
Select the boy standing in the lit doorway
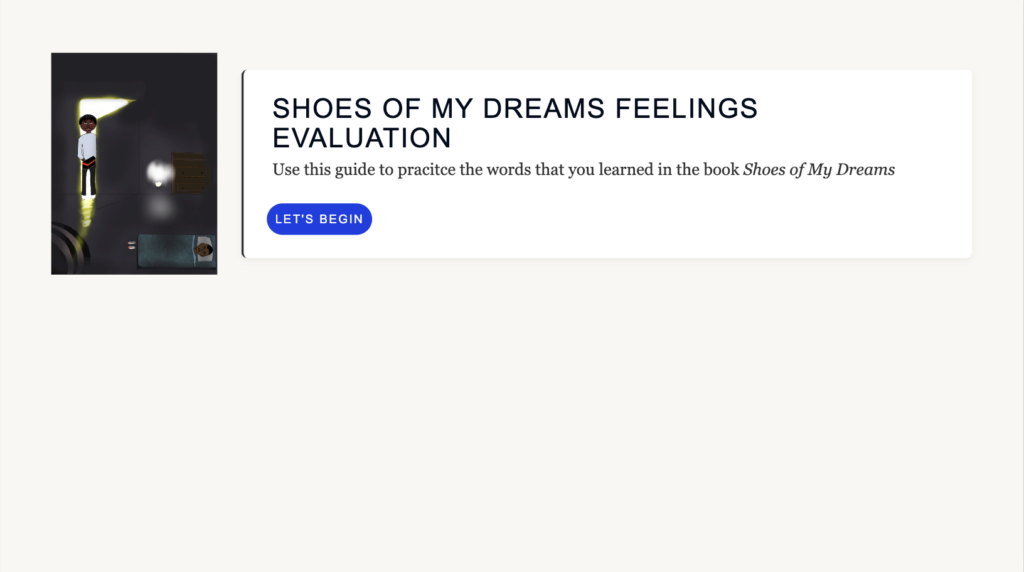coord(88,155)
